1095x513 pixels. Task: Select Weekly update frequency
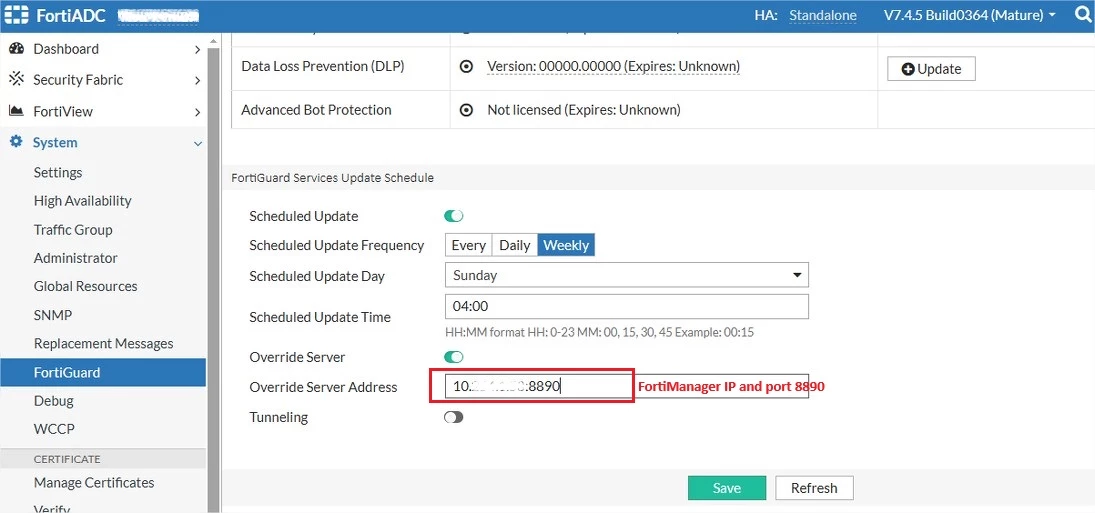click(566, 245)
